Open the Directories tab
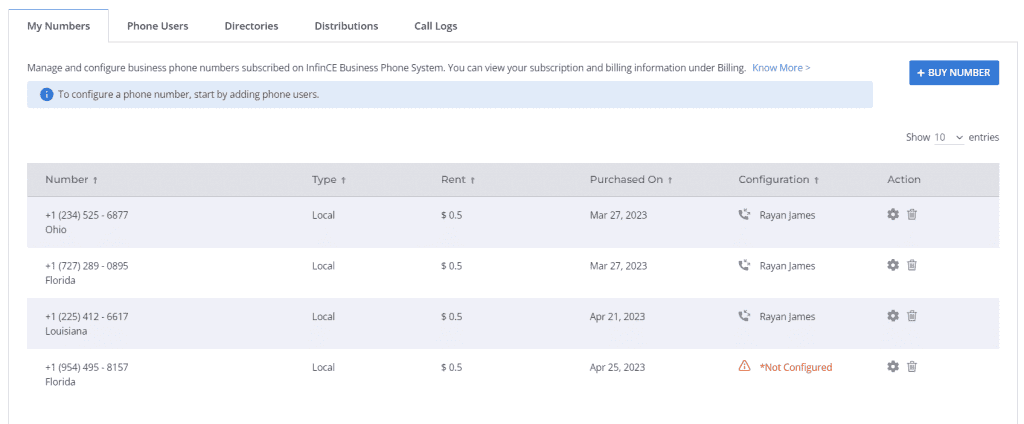1024x424 pixels. click(251, 26)
